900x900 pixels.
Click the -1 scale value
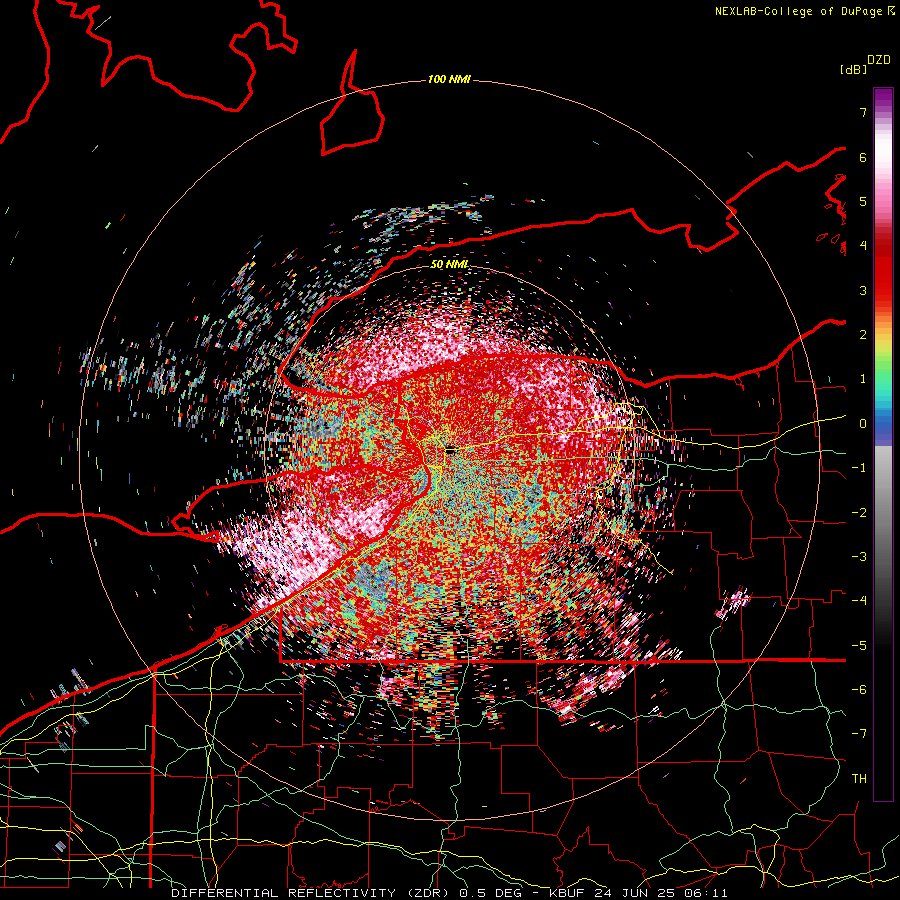point(859,468)
